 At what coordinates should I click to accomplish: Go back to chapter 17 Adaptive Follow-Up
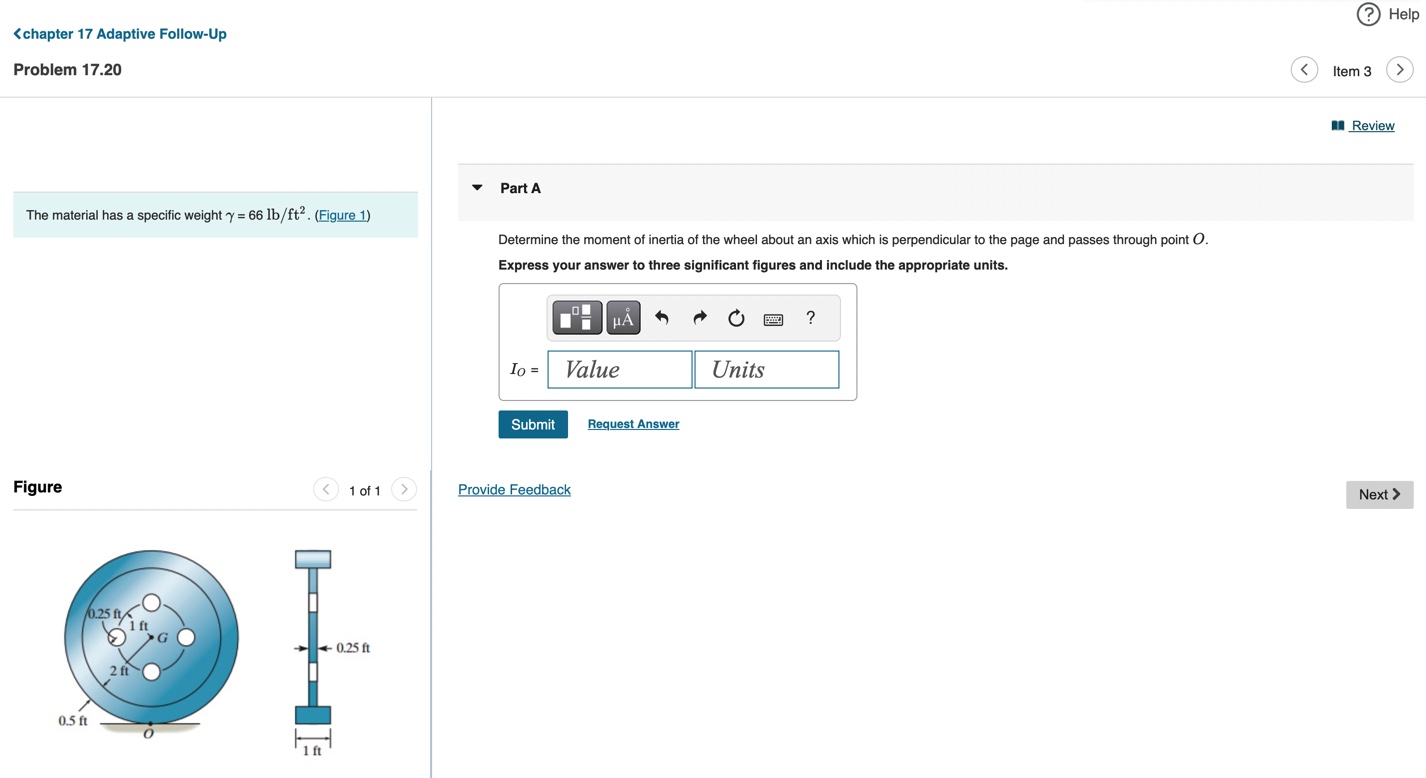120,34
